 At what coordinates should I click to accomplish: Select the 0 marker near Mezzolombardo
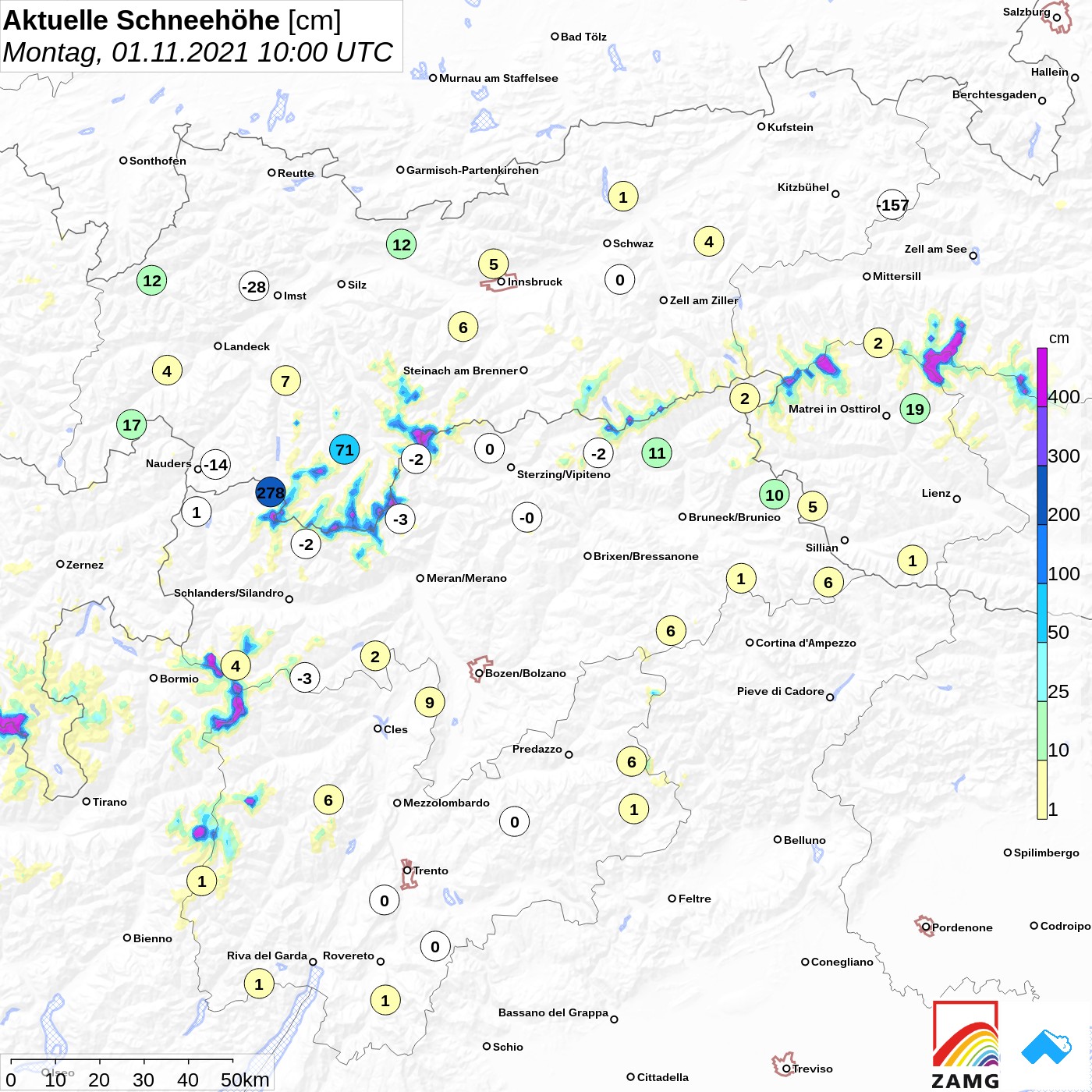coord(515,821)
